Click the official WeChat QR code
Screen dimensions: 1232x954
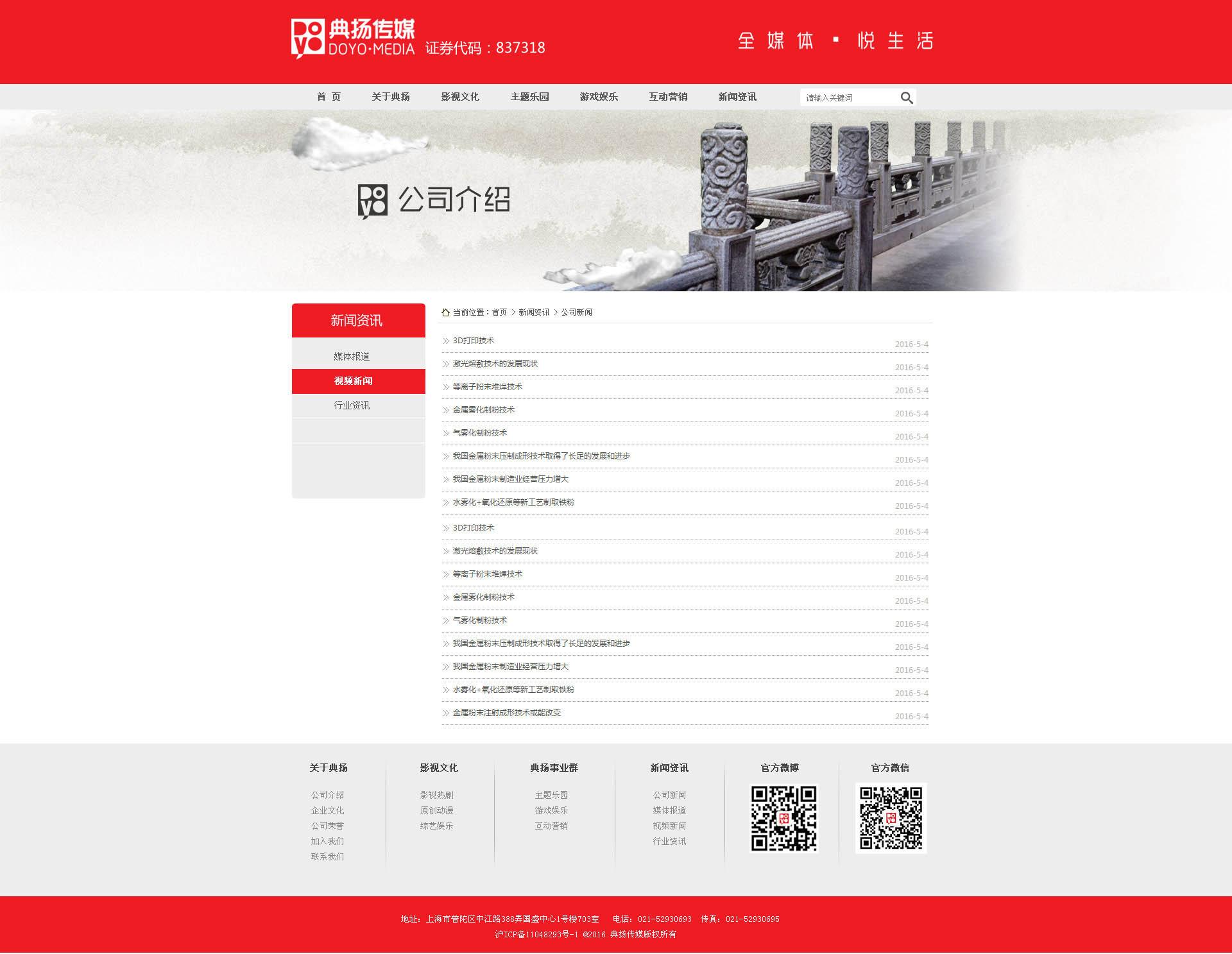[x=891, y=818]
